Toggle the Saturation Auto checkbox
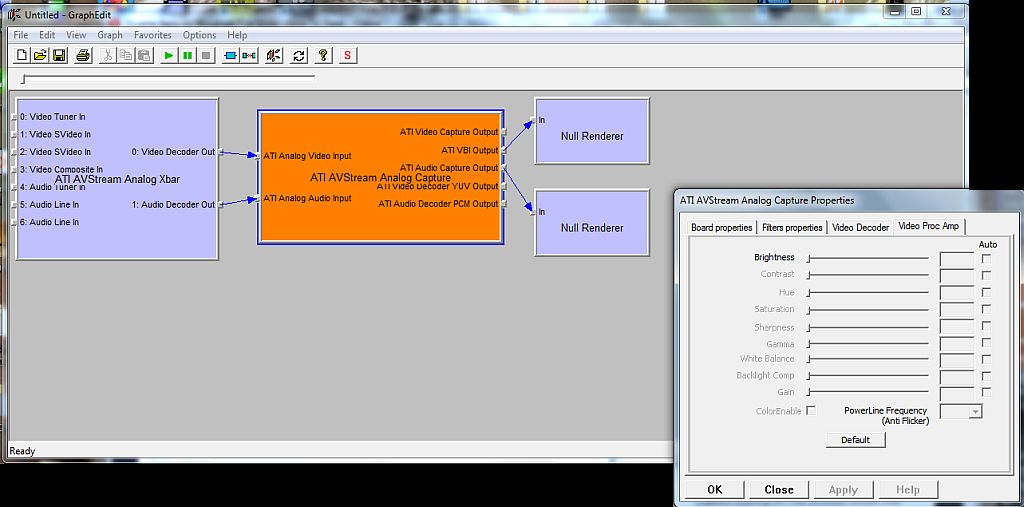 coord(986,309)
